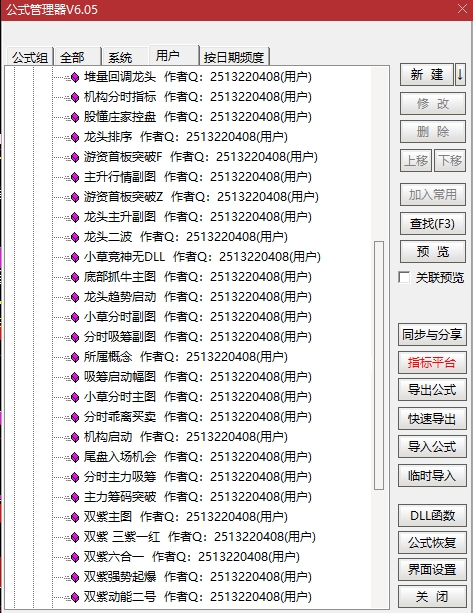This screenshot has height=613, width=473.
Task: Click the formula list vertical scrollbar
Action: pos(378,365)
